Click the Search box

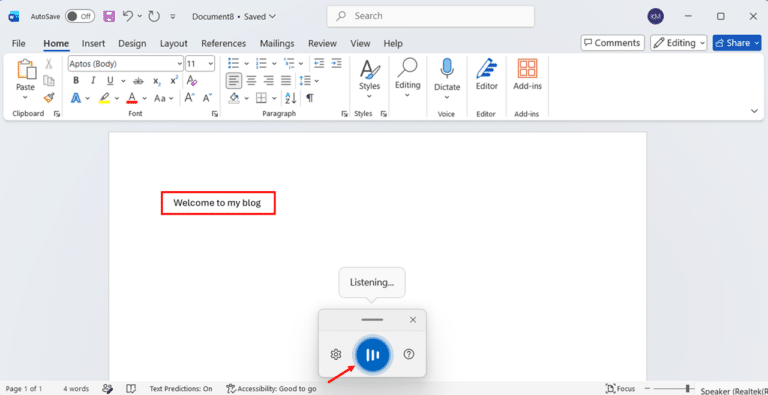coord(431,16)
